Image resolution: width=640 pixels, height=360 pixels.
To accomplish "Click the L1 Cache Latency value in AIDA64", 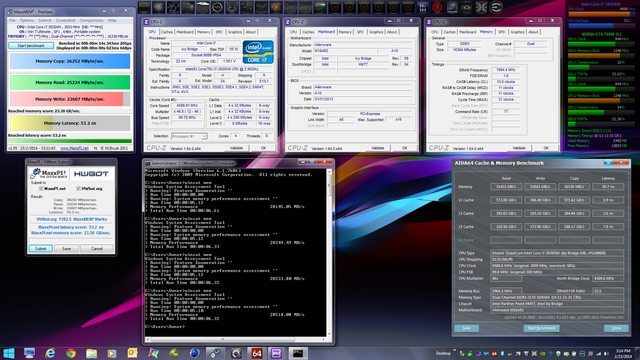I will pyautogui.click(x=608, y=200).
